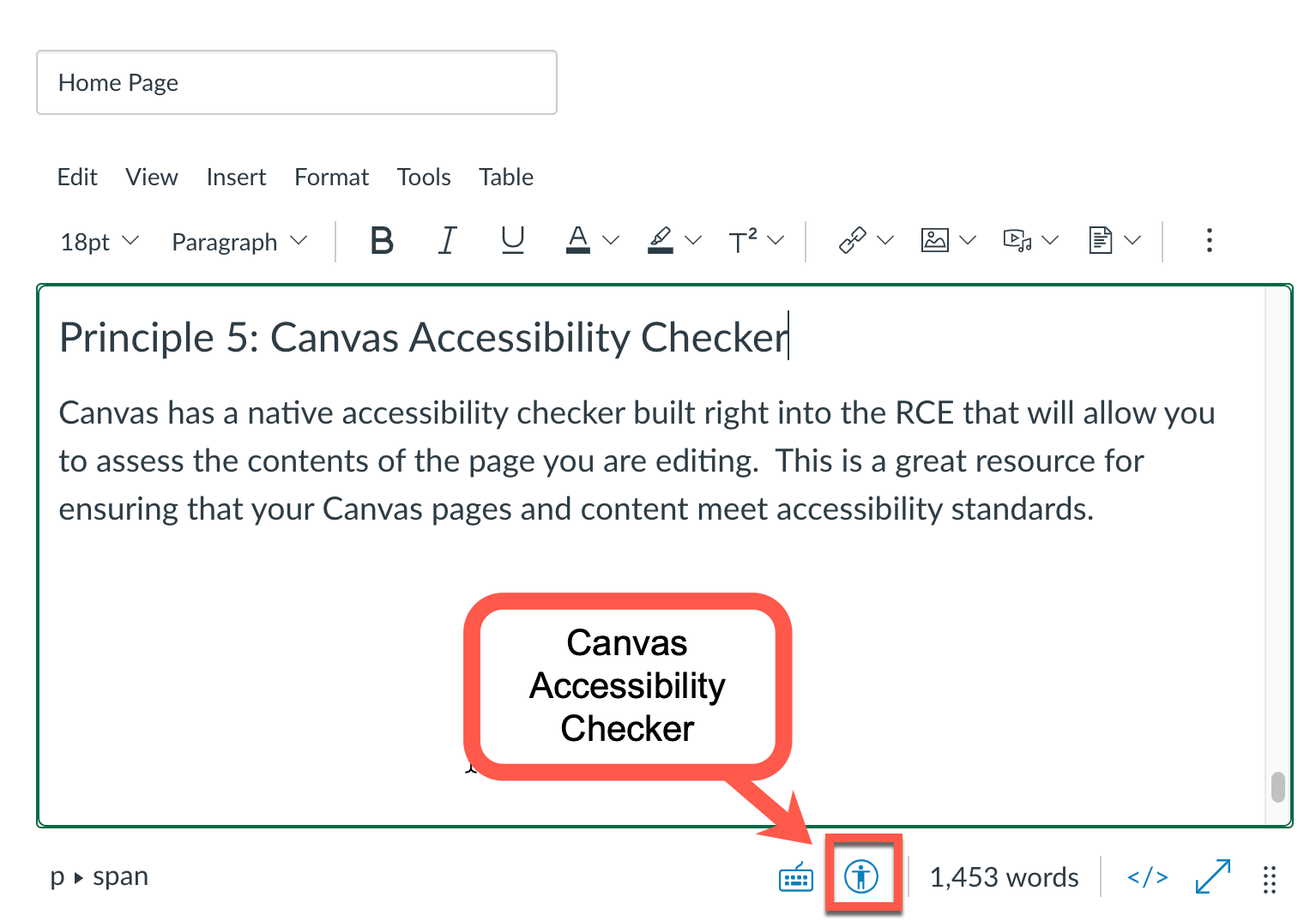Open the Format menu
This screenshot has height=921, width=1316.
(x=331, y=177)
